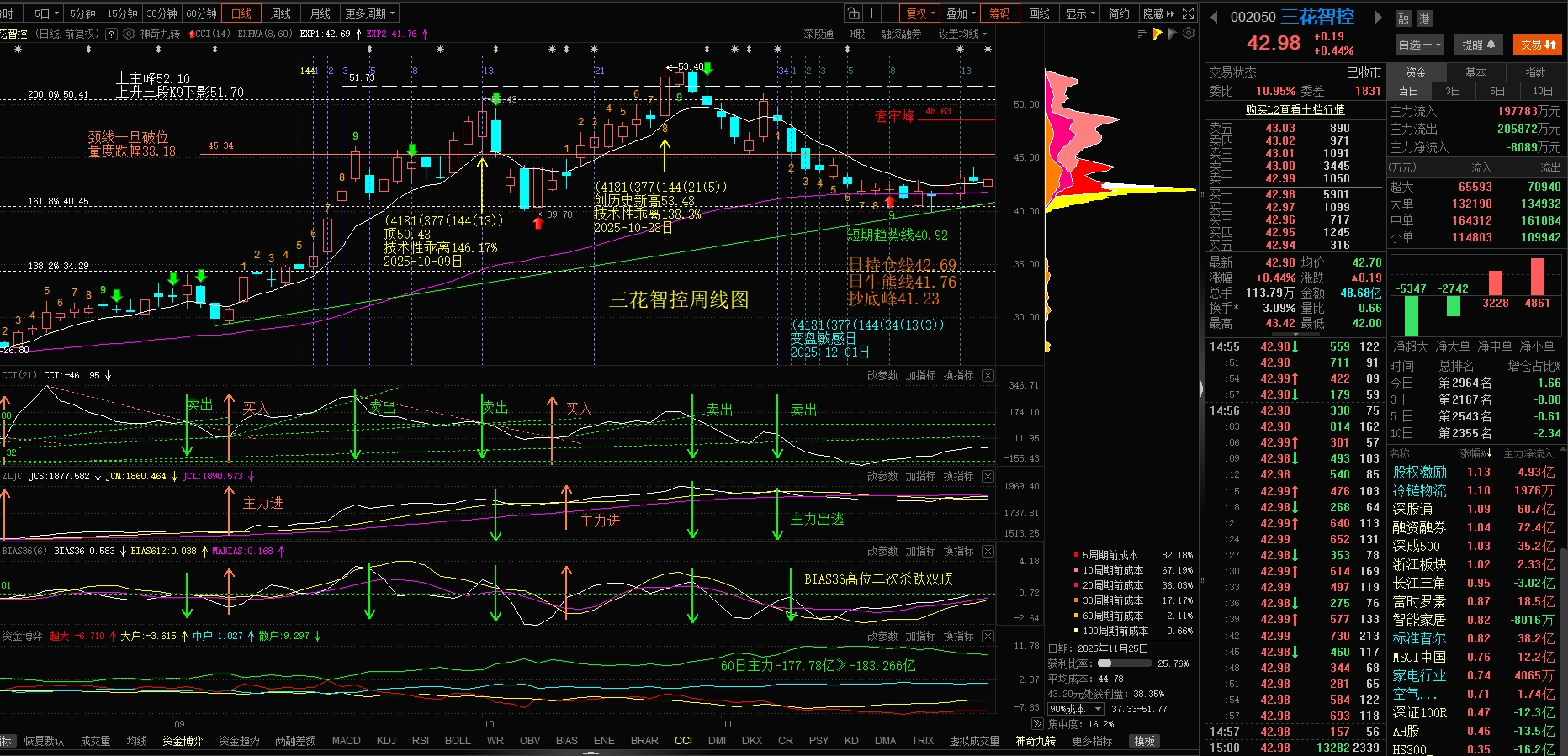Select 3日 fund flow tab
Viewport: 1568px width, 756px height.
[1453, 91]
